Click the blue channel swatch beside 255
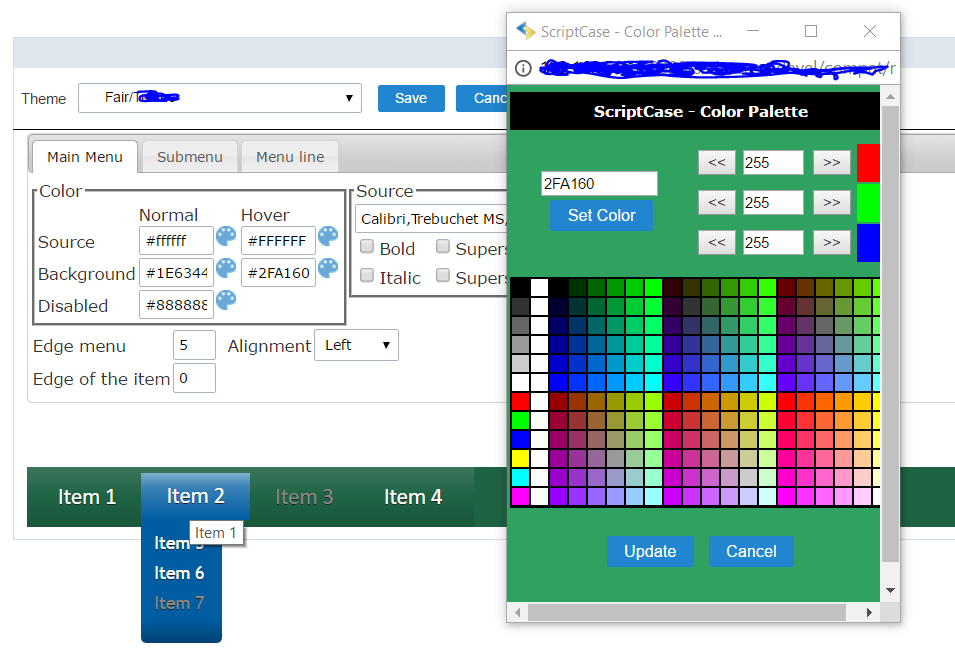955x663 pixels. (868, 242)
